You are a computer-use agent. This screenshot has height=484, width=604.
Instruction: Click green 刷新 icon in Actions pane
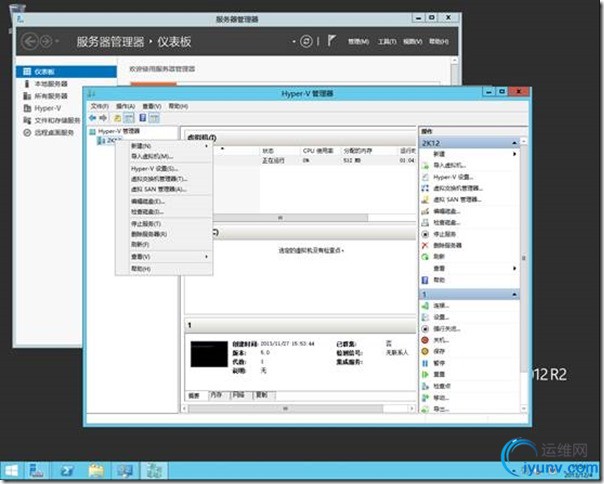[x=425, y=257]
